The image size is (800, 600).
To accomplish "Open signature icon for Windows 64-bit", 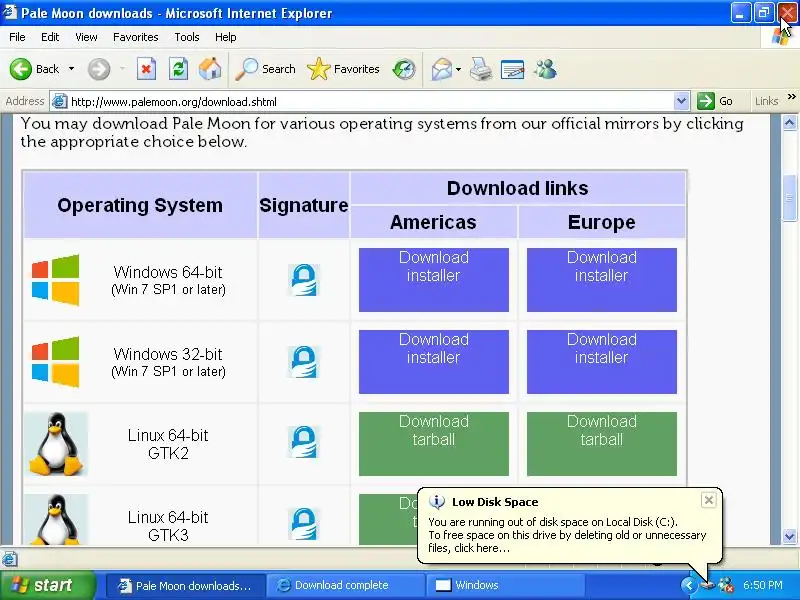I will point(304,280).
